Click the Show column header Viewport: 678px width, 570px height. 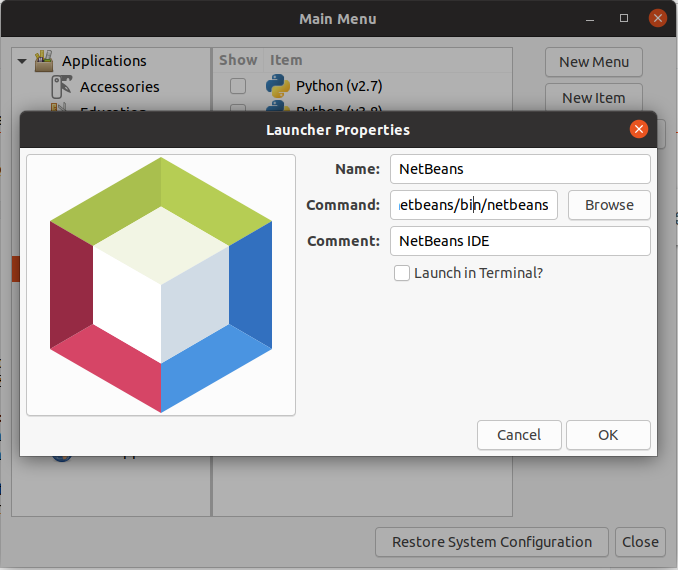(x=238, y=60)
